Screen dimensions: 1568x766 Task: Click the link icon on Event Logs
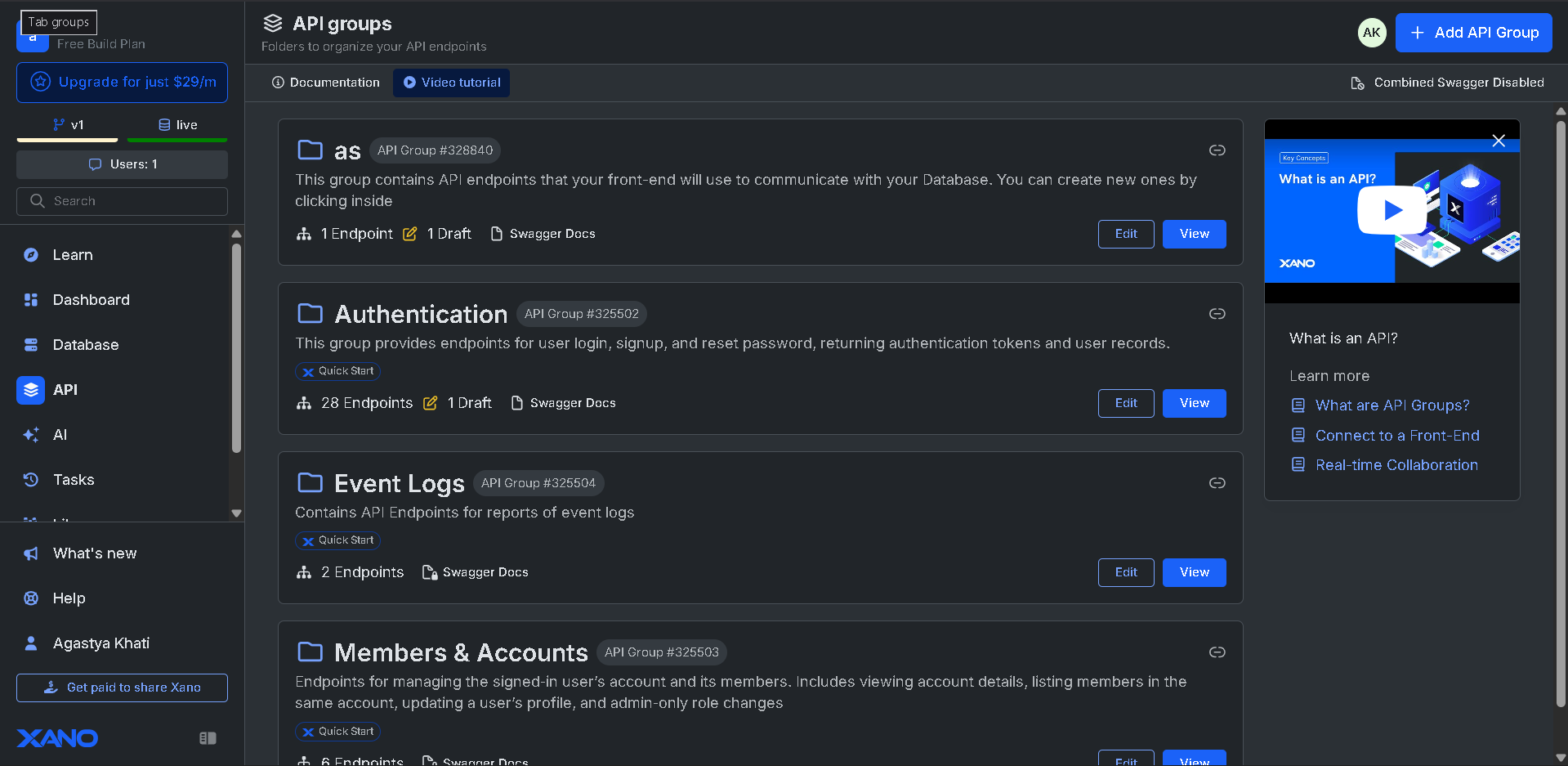tap(1217, 483)
